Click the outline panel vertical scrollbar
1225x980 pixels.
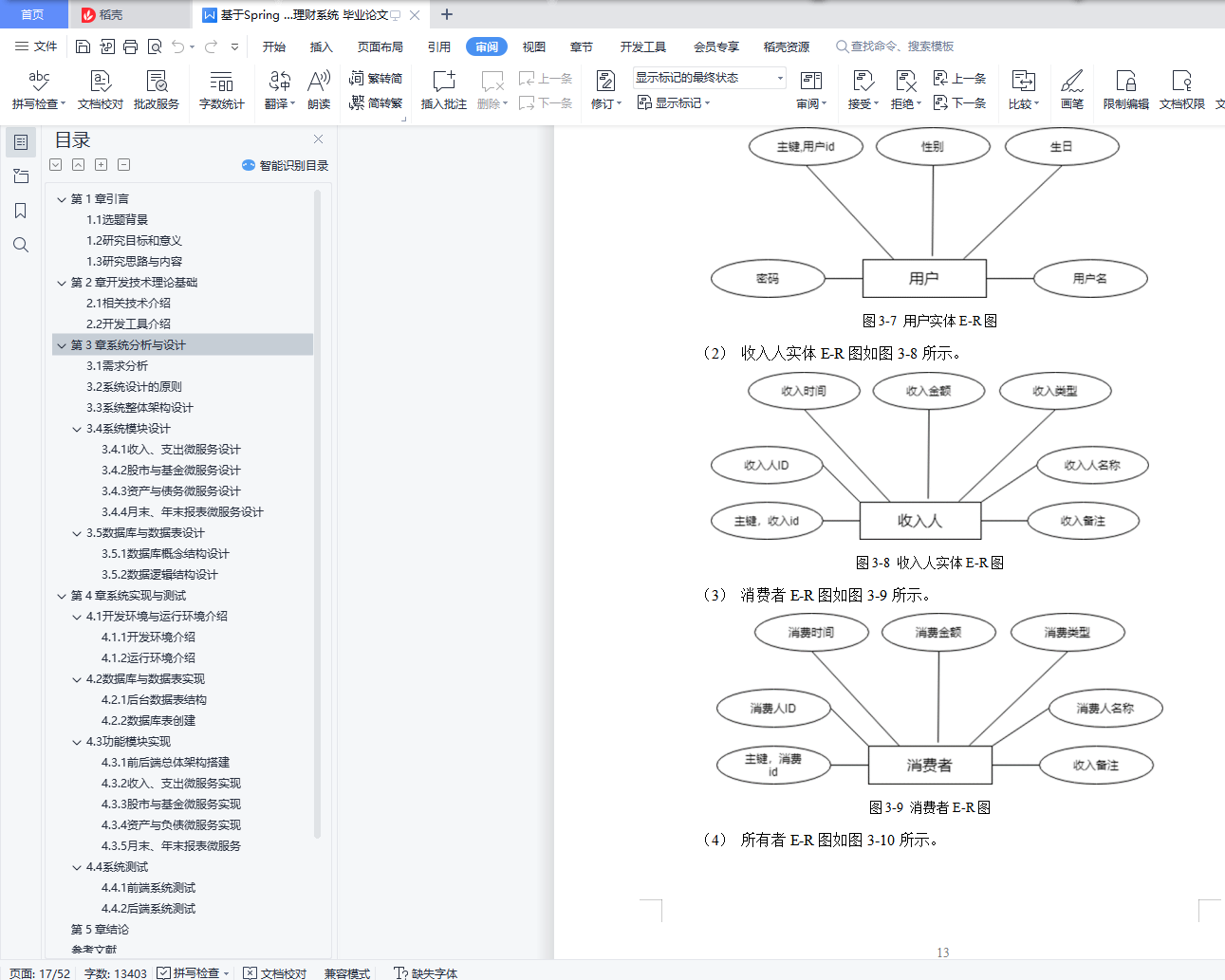coord(317,512)
